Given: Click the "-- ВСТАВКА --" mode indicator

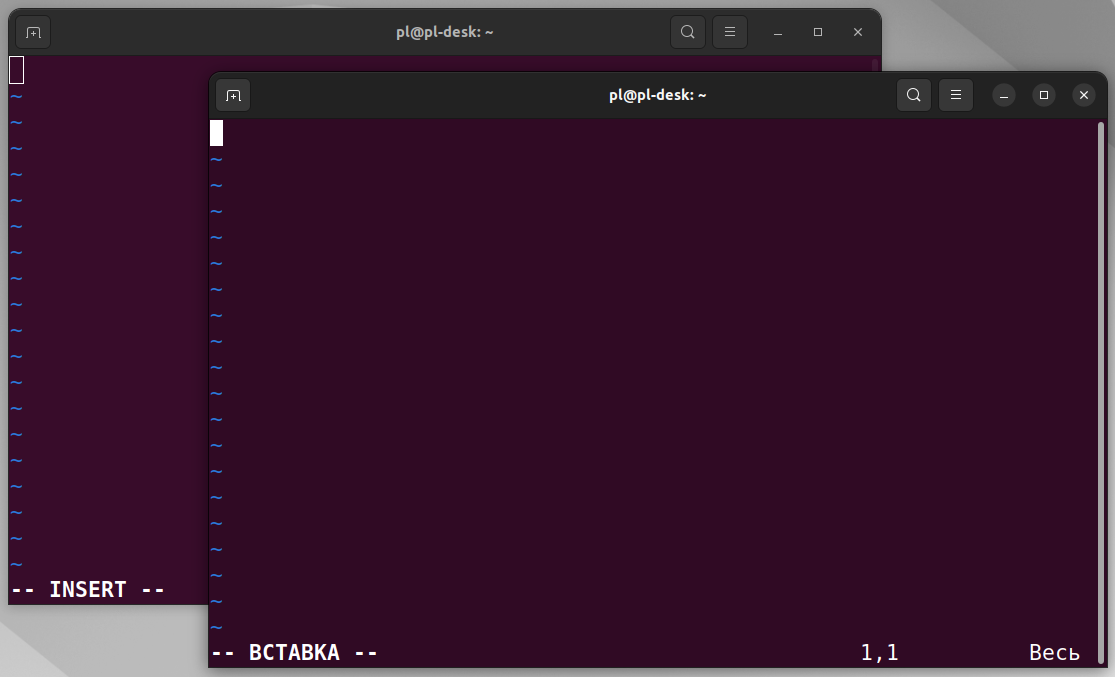Looking at the screenshot, I should (x=294, y=653).
